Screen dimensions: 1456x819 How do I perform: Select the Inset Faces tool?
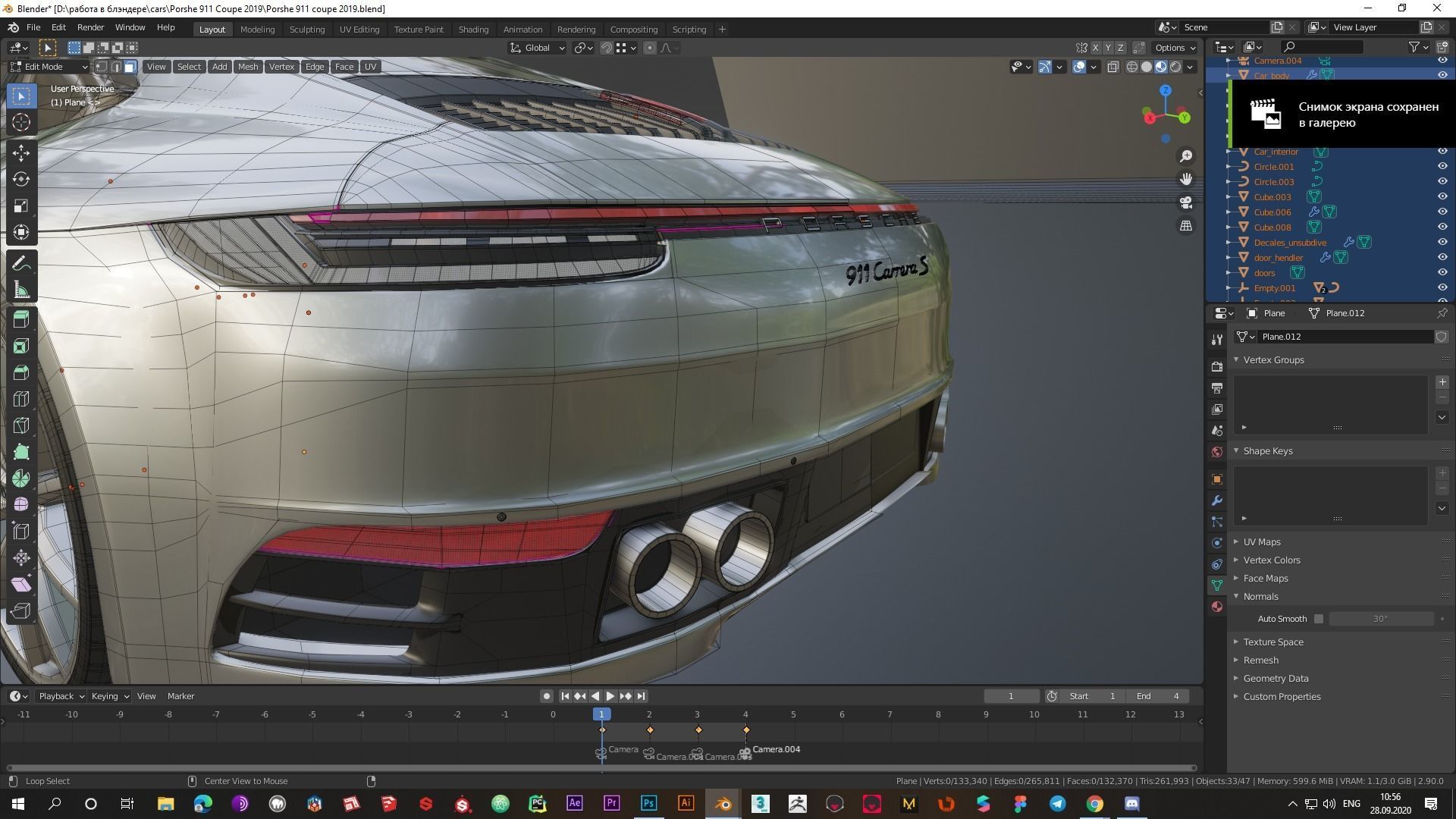(x=21, y=346)
